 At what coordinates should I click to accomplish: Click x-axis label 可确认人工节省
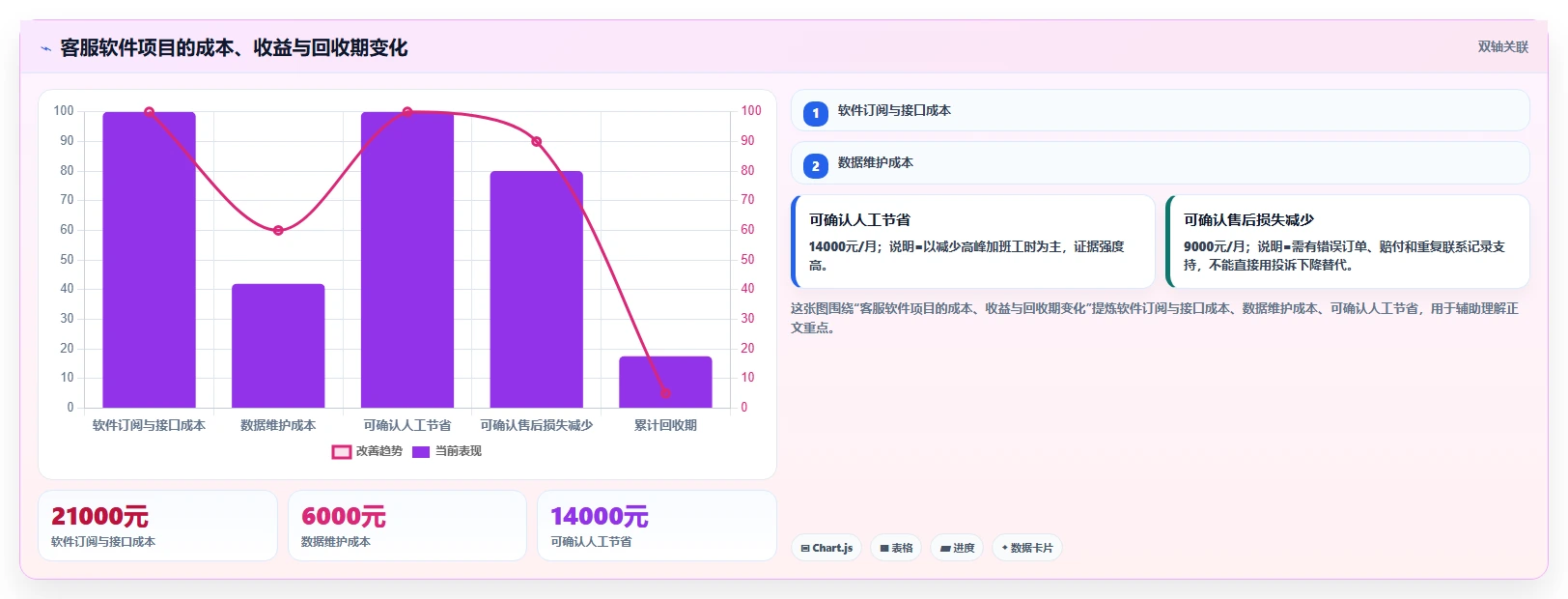coord(407,425)
